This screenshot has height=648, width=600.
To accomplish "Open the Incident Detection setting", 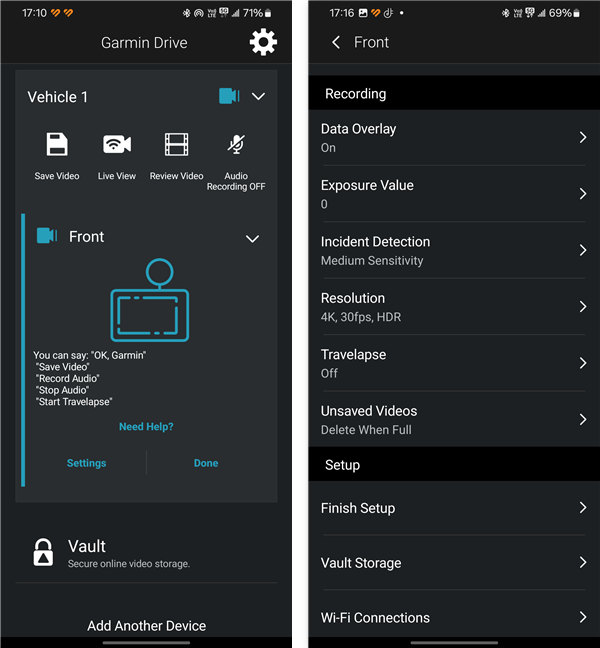I will pos(454,250).
